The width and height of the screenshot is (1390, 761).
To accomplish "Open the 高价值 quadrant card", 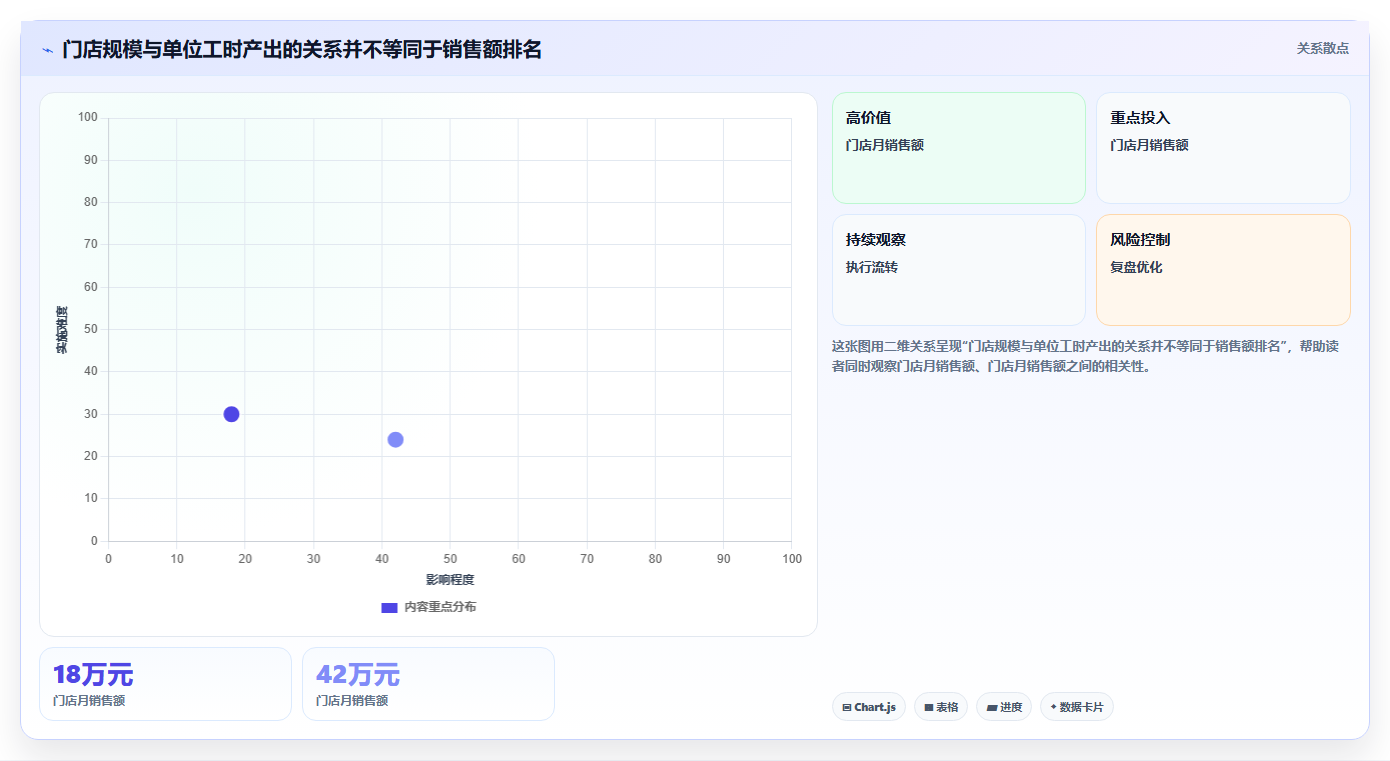I will click(959, 148).
